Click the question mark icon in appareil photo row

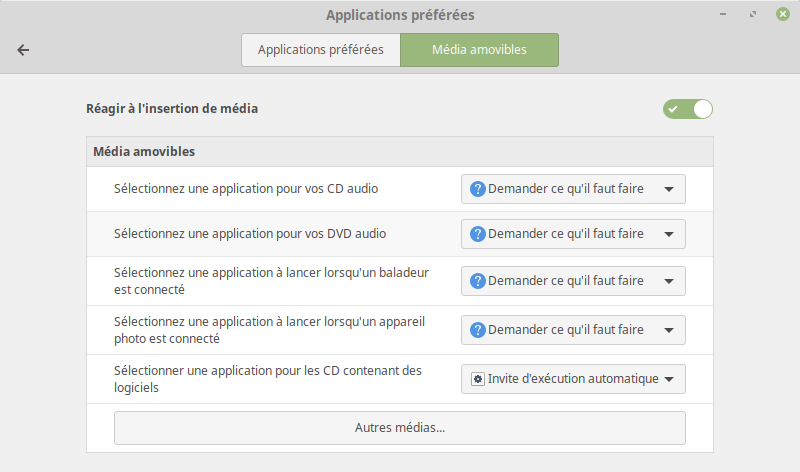478,330
